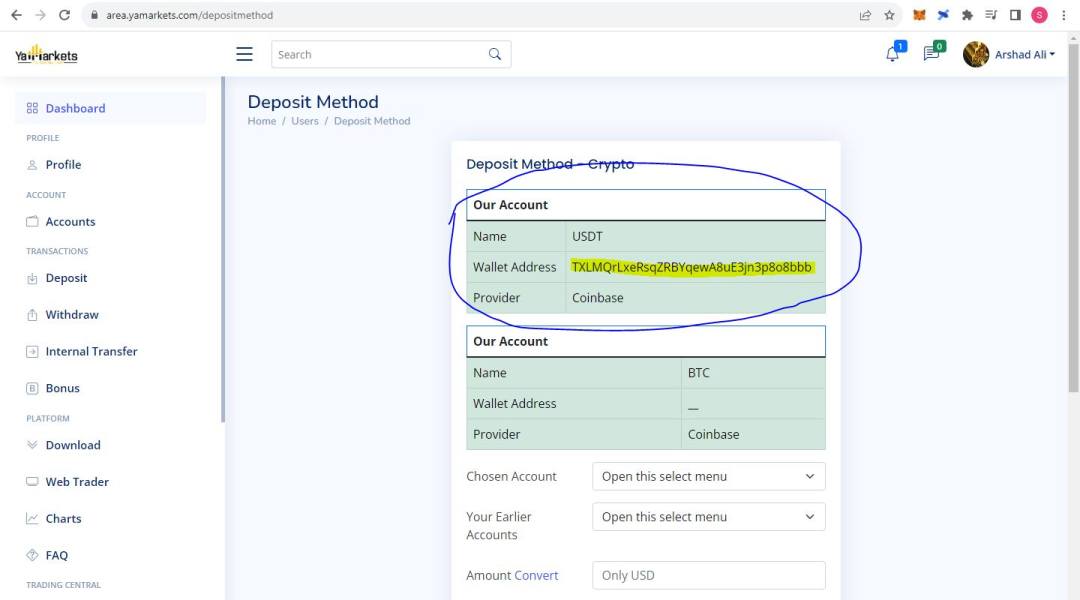Select Withdraw from the sidebar
This screenshot has height=600, width=1080.
[x=72, y=314]
